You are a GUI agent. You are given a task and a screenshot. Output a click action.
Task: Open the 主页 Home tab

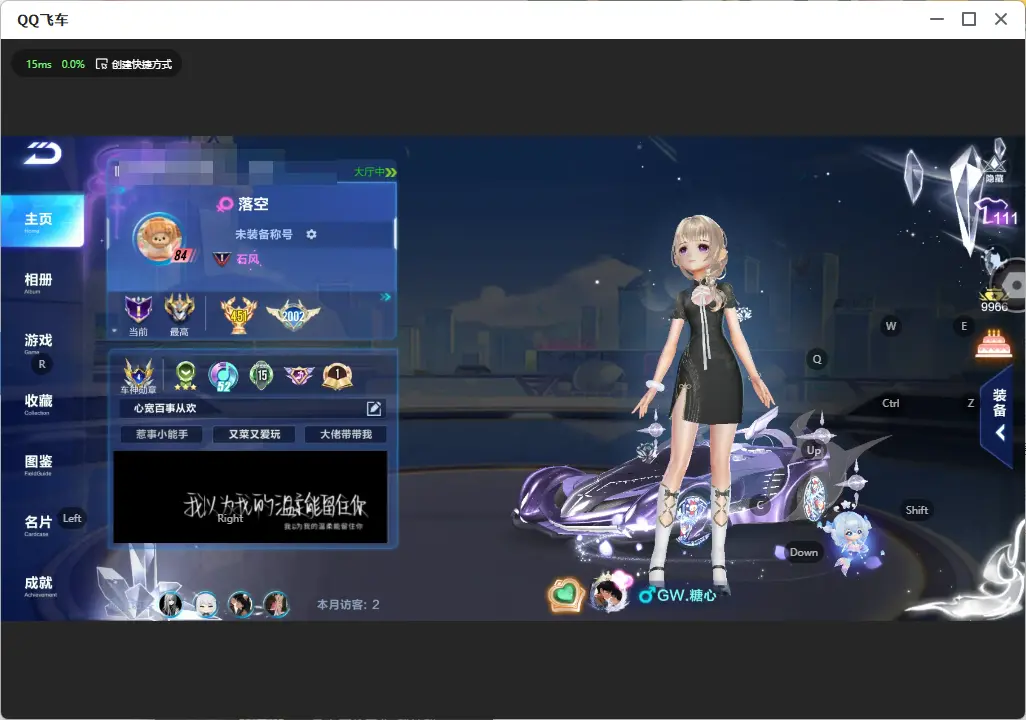coord(42,221)
